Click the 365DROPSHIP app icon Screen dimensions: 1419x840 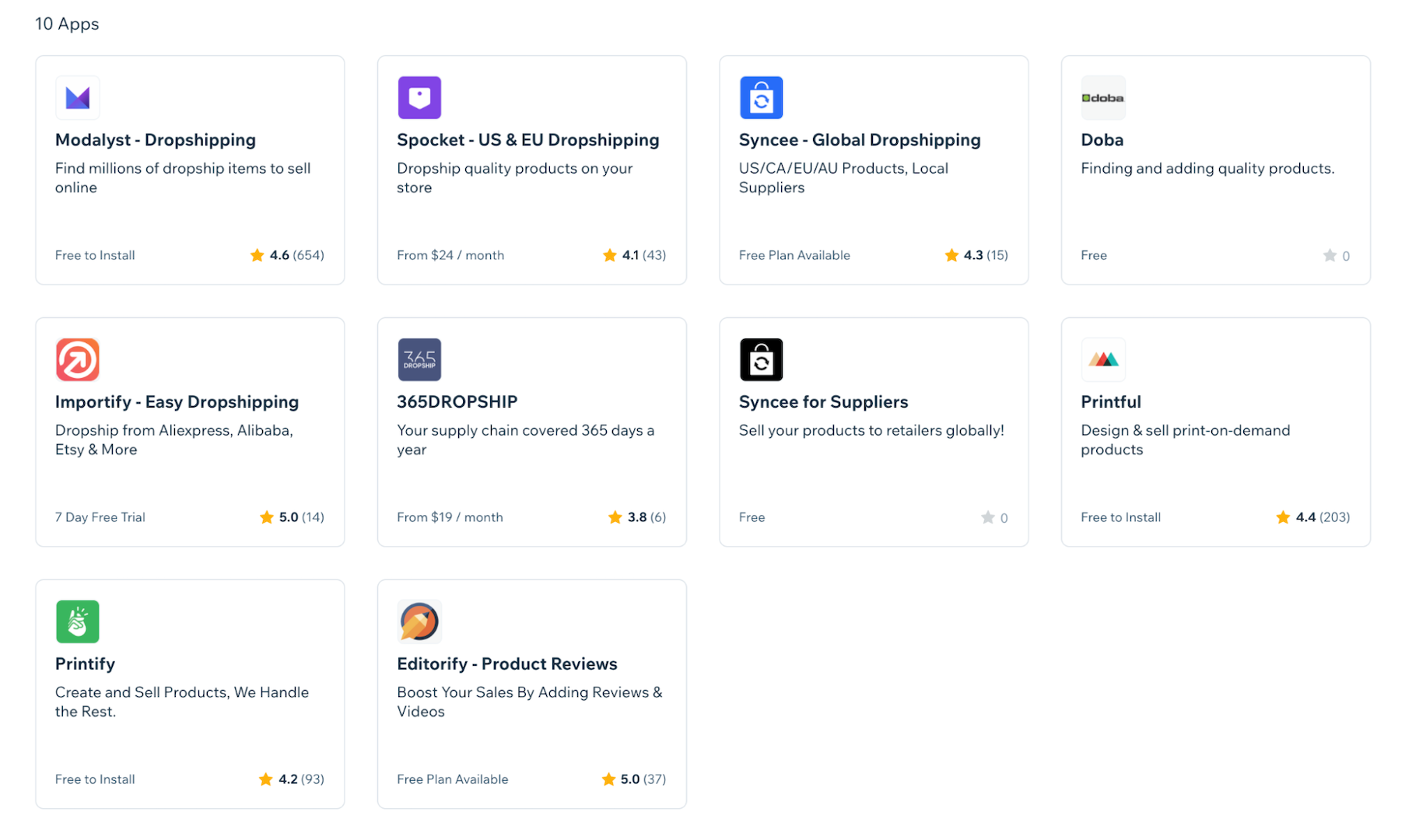coord(419,359)
